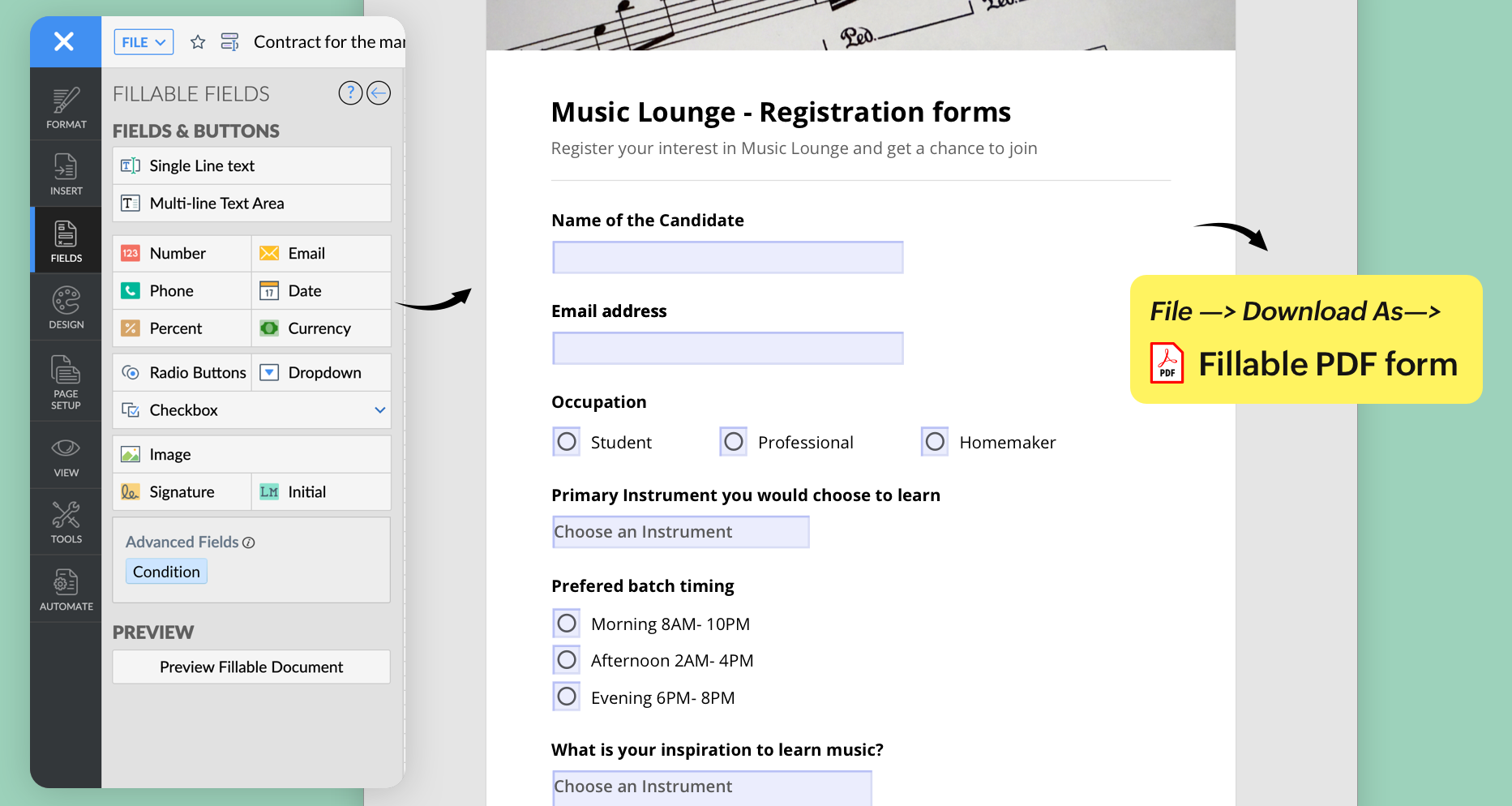
Task: Open Primary Instrument 'Choose an Instrument' dropdown
Action: click(x=681, y=532)
